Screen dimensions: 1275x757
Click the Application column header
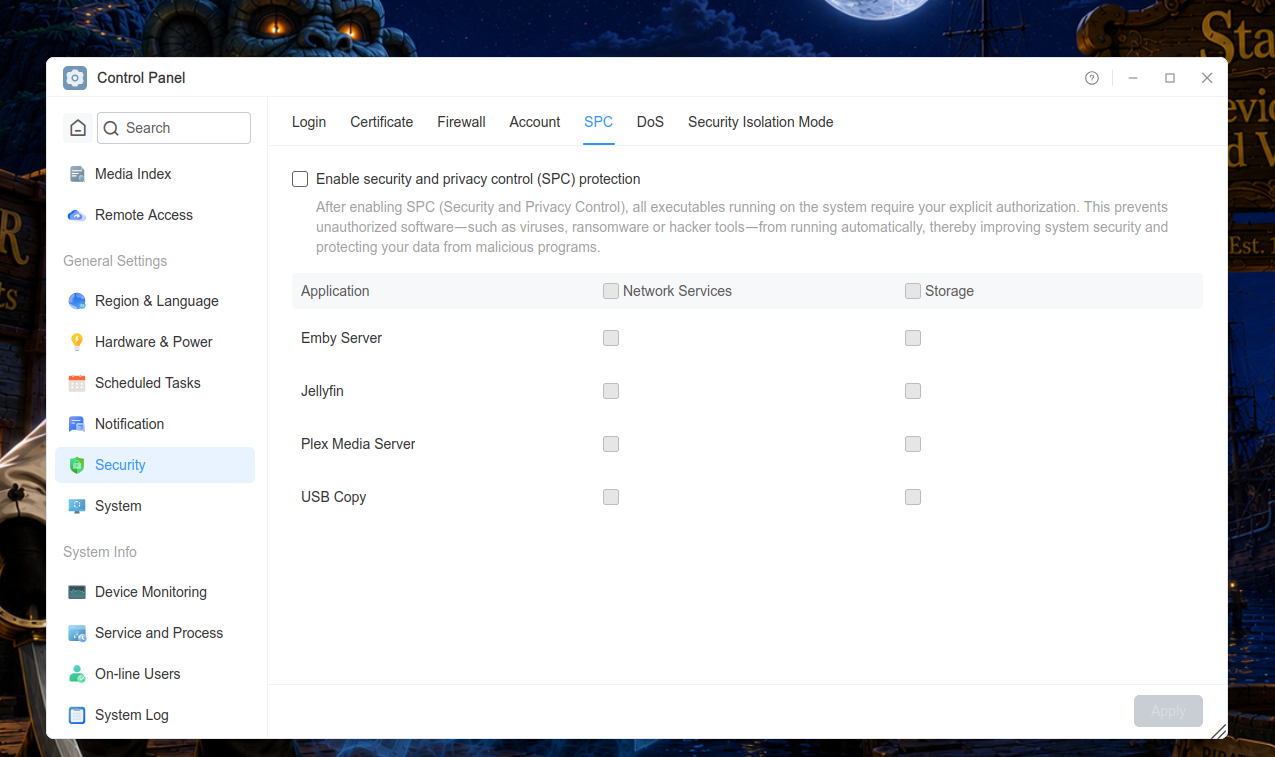click(x=335, y=291)
